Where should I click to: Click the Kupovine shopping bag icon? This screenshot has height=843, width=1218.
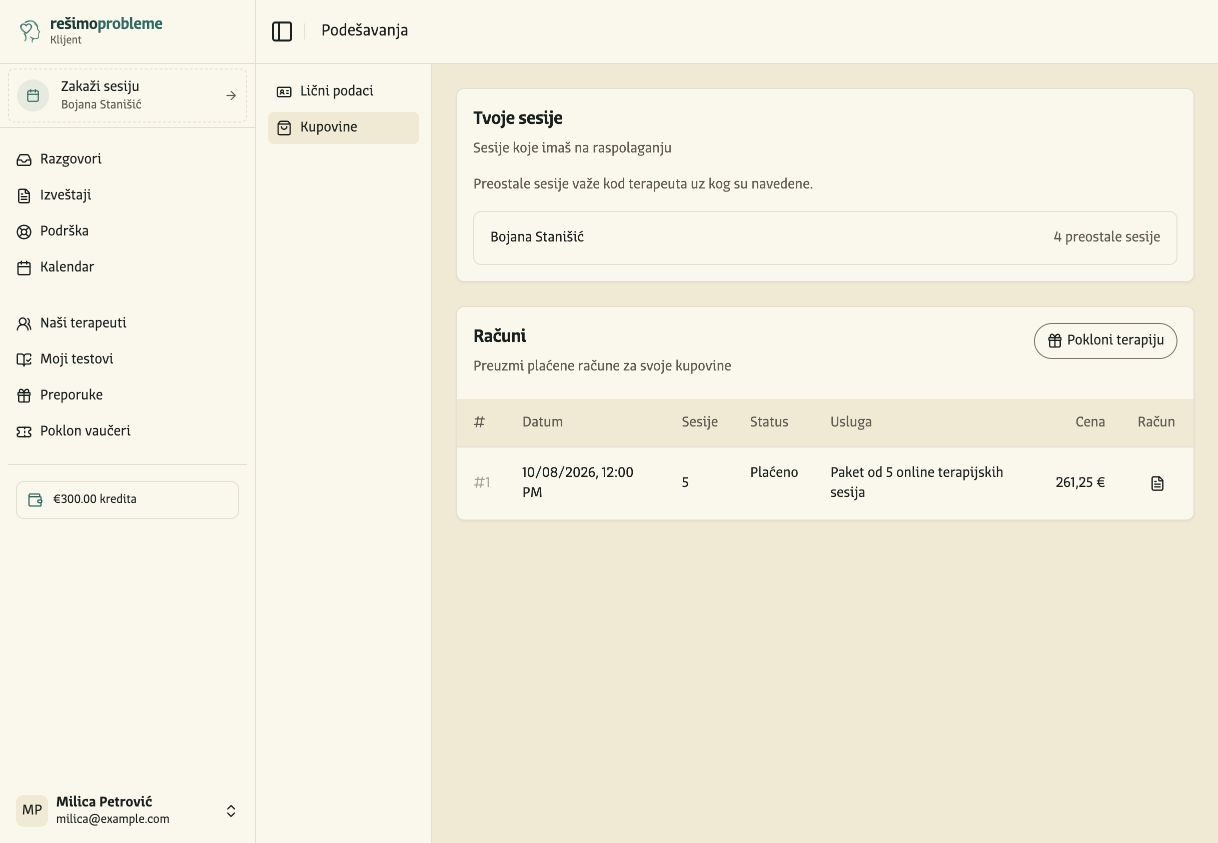284,127
